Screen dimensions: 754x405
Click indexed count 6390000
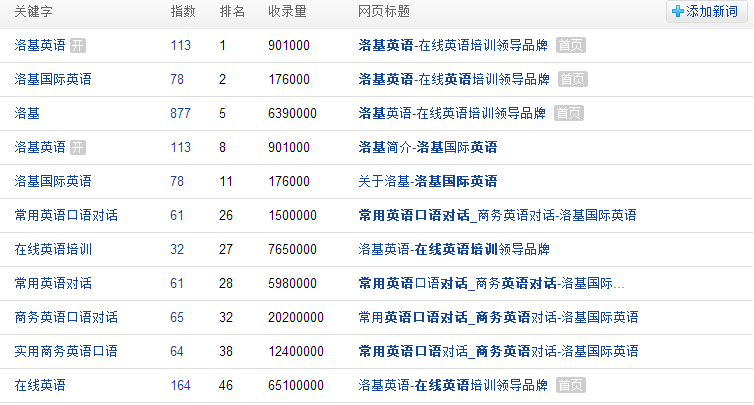coord(292,114)
